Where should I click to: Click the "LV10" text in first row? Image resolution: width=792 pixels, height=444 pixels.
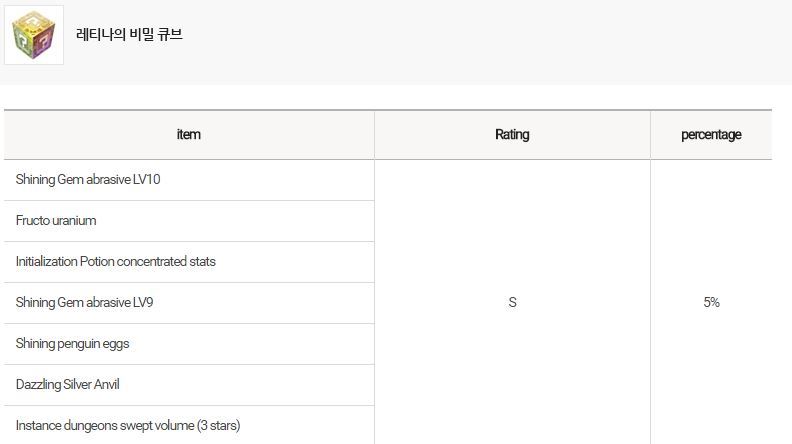pyautogui.click(x=146, y=180)
